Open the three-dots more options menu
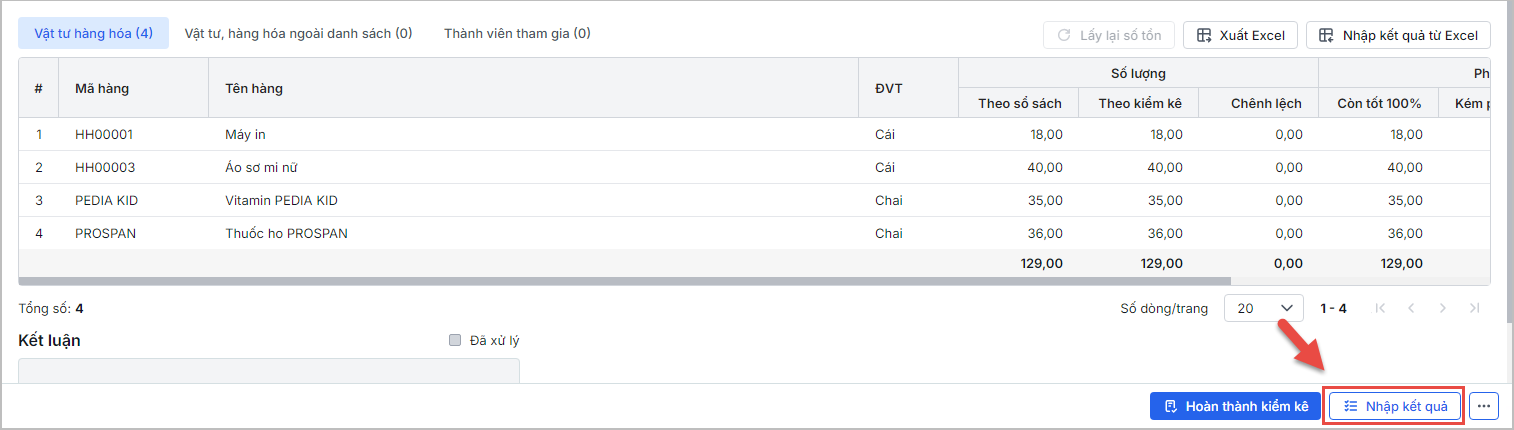The image size is (1514, 430). pos(1484,406)
